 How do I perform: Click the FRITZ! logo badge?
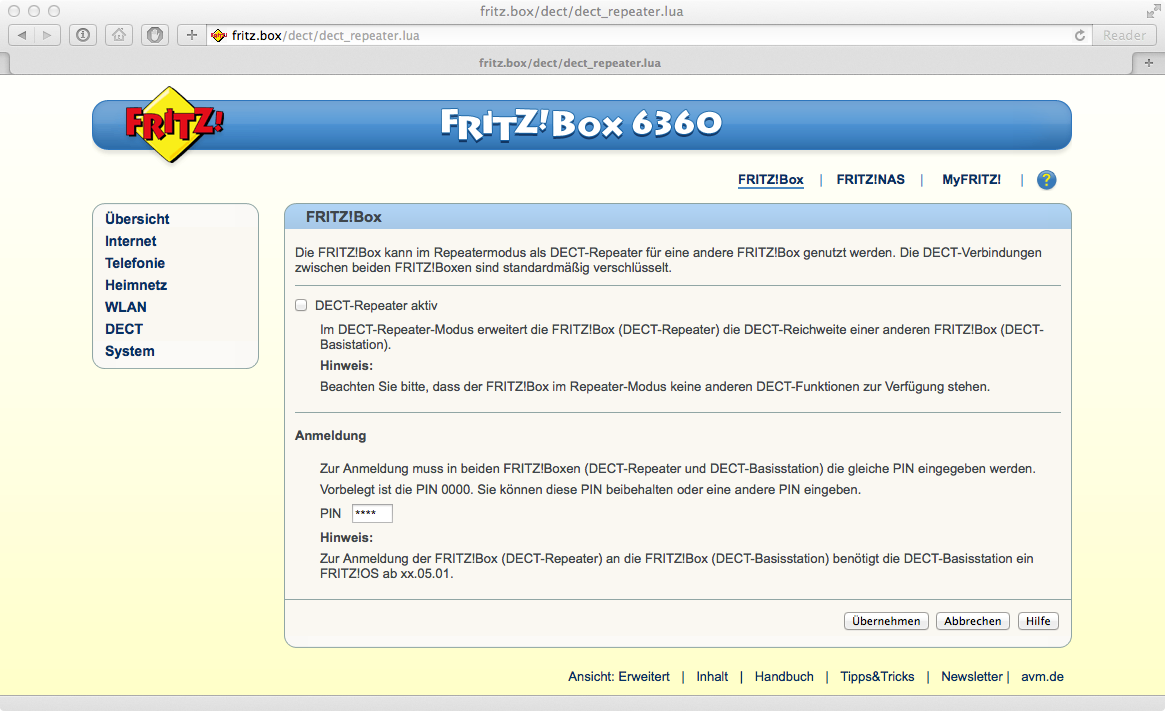click(x=174, y=124)
